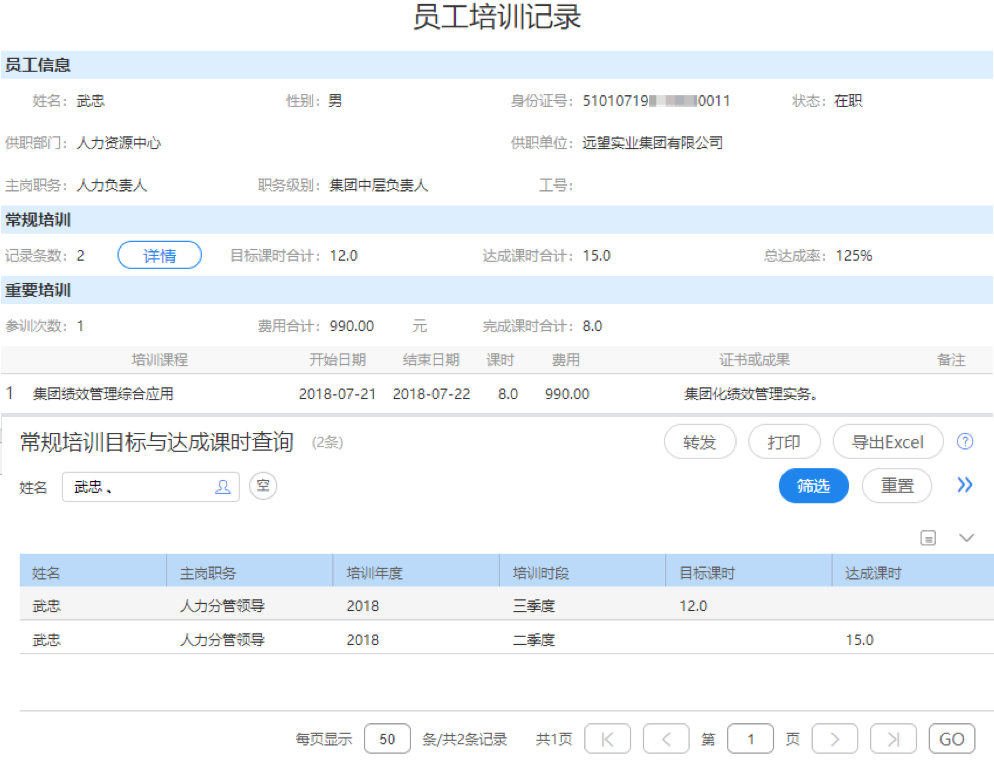Reset filters with 重置 button

[x=897, y=486]
